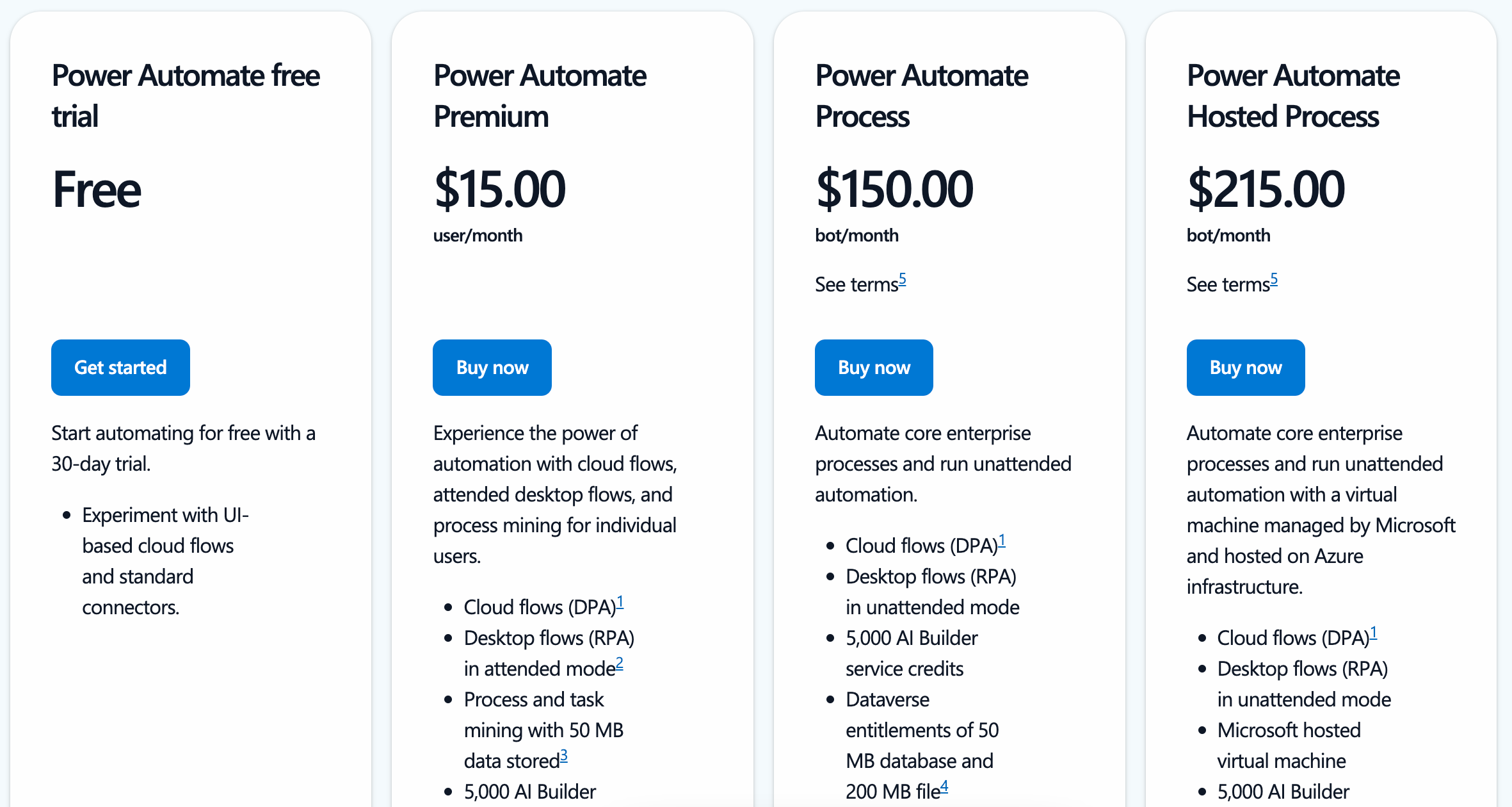This screenshot has width=1512, height=807.
Task: Select the Power Automate Hosted Process heading
Action: pyautogui.click(x=1293, y=95)
